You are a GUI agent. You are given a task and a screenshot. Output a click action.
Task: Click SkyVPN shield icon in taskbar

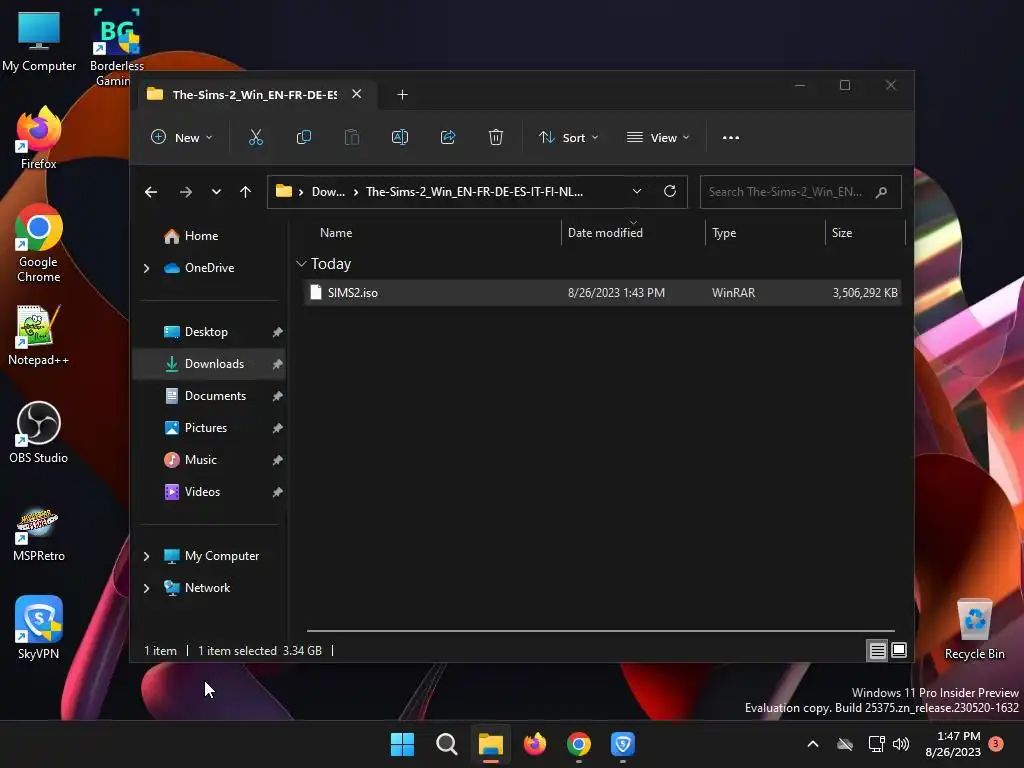click(x=623, y=744)
